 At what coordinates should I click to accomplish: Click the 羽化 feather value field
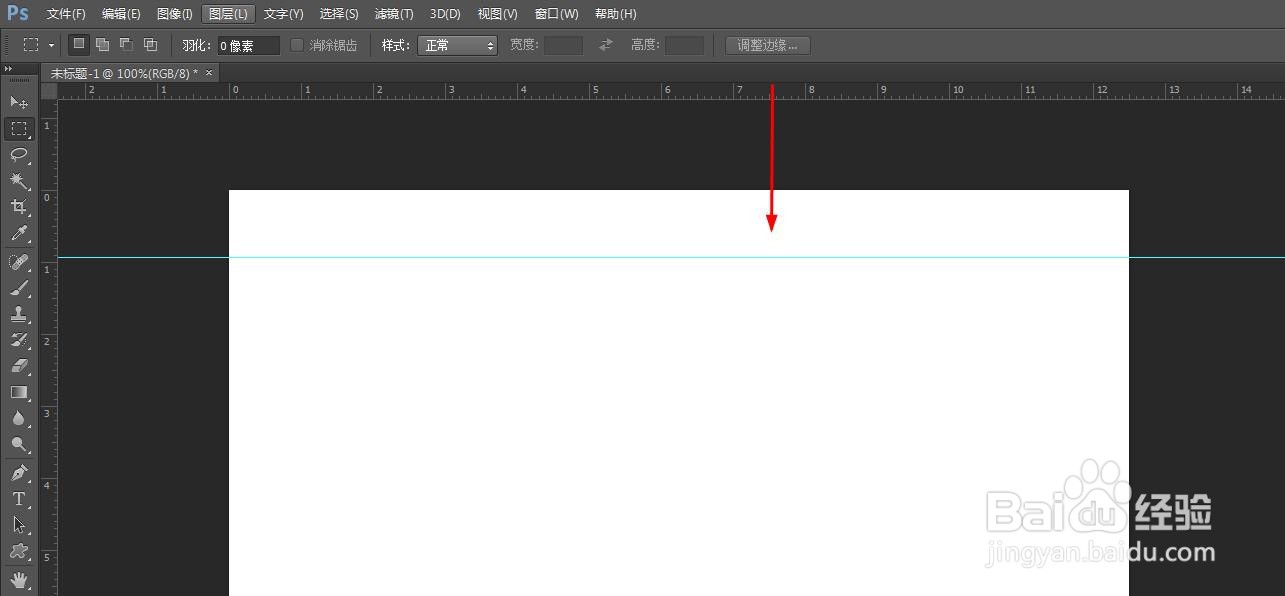tap(248, 45)
